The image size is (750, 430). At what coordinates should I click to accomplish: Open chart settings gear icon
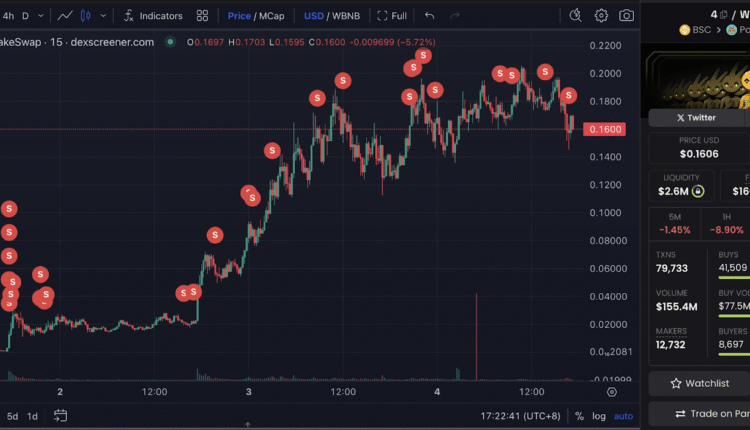click(x=601, y=16)
